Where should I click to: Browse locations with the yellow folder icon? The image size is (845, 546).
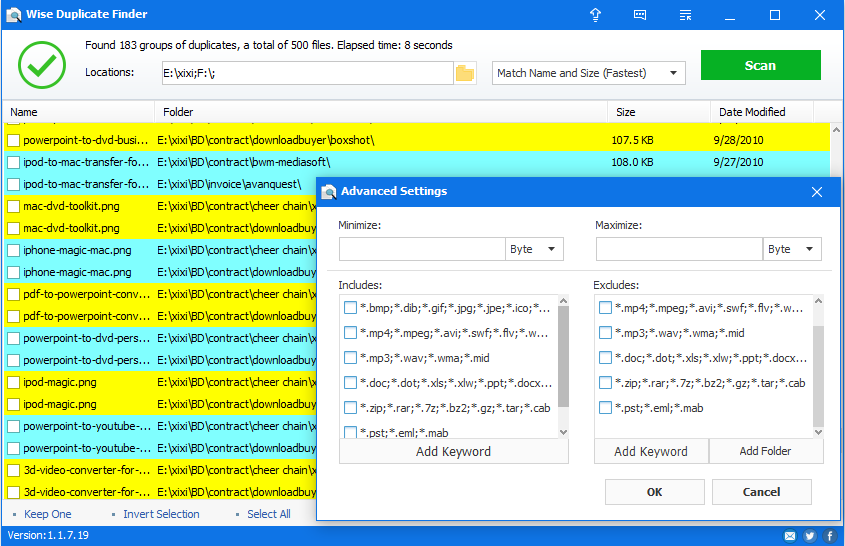(x=465, y=73)
